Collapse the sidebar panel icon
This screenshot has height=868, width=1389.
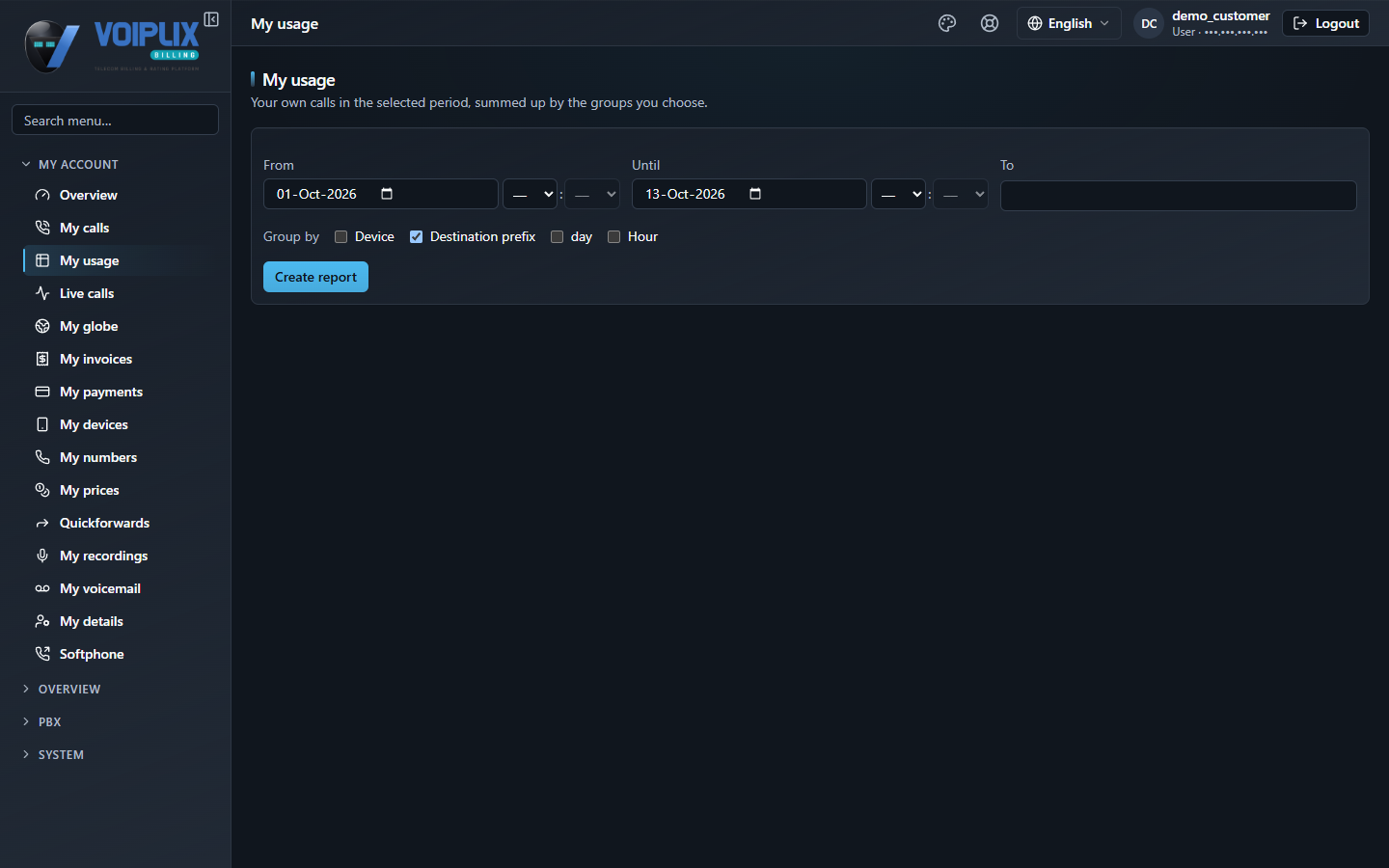click(x=211, y=19)
